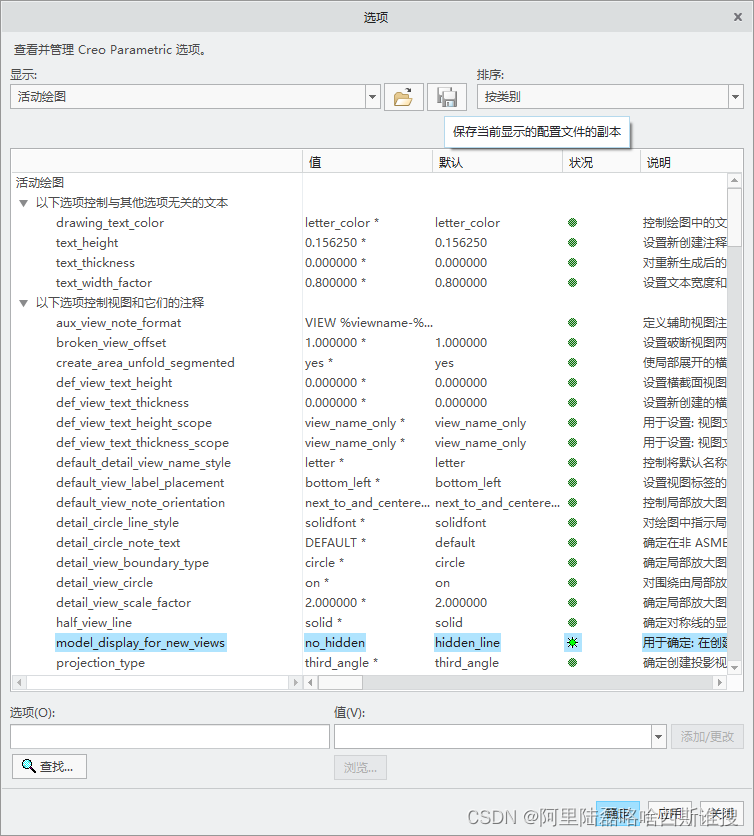Collapse the 以下选项控制视图和它们的注释 section
This screenshot has width=754, height=836.
pos(23,303)
